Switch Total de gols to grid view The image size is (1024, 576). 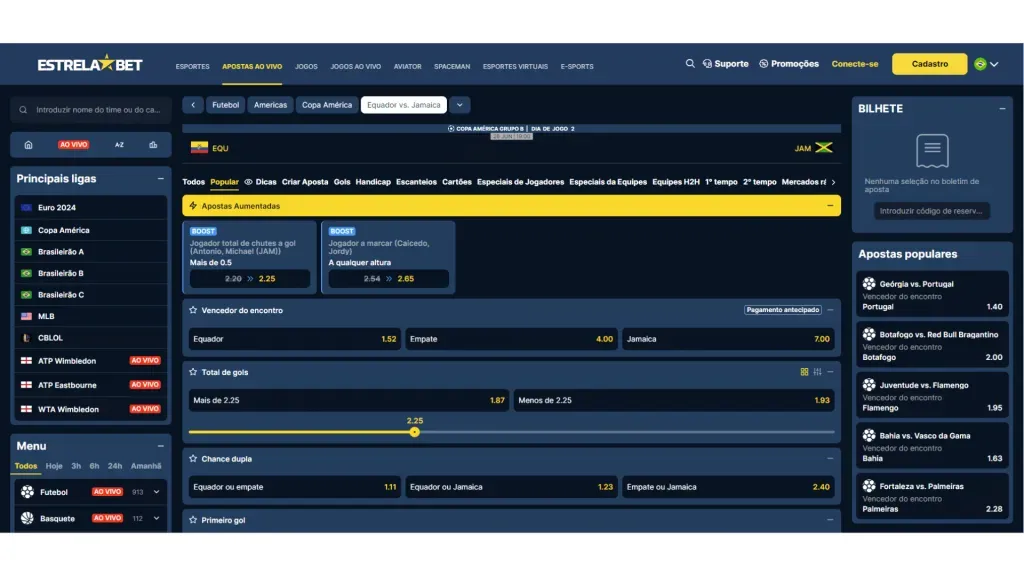pos(804,372)
